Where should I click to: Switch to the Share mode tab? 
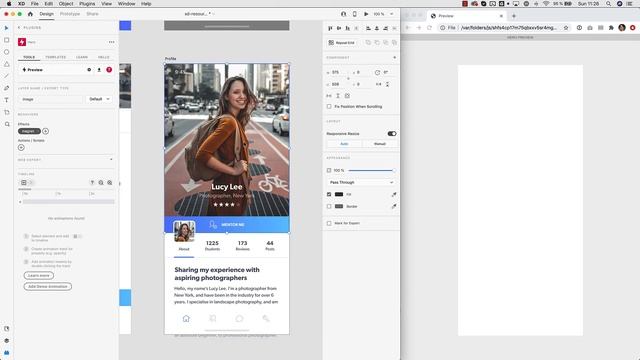(x=92, y=14)
